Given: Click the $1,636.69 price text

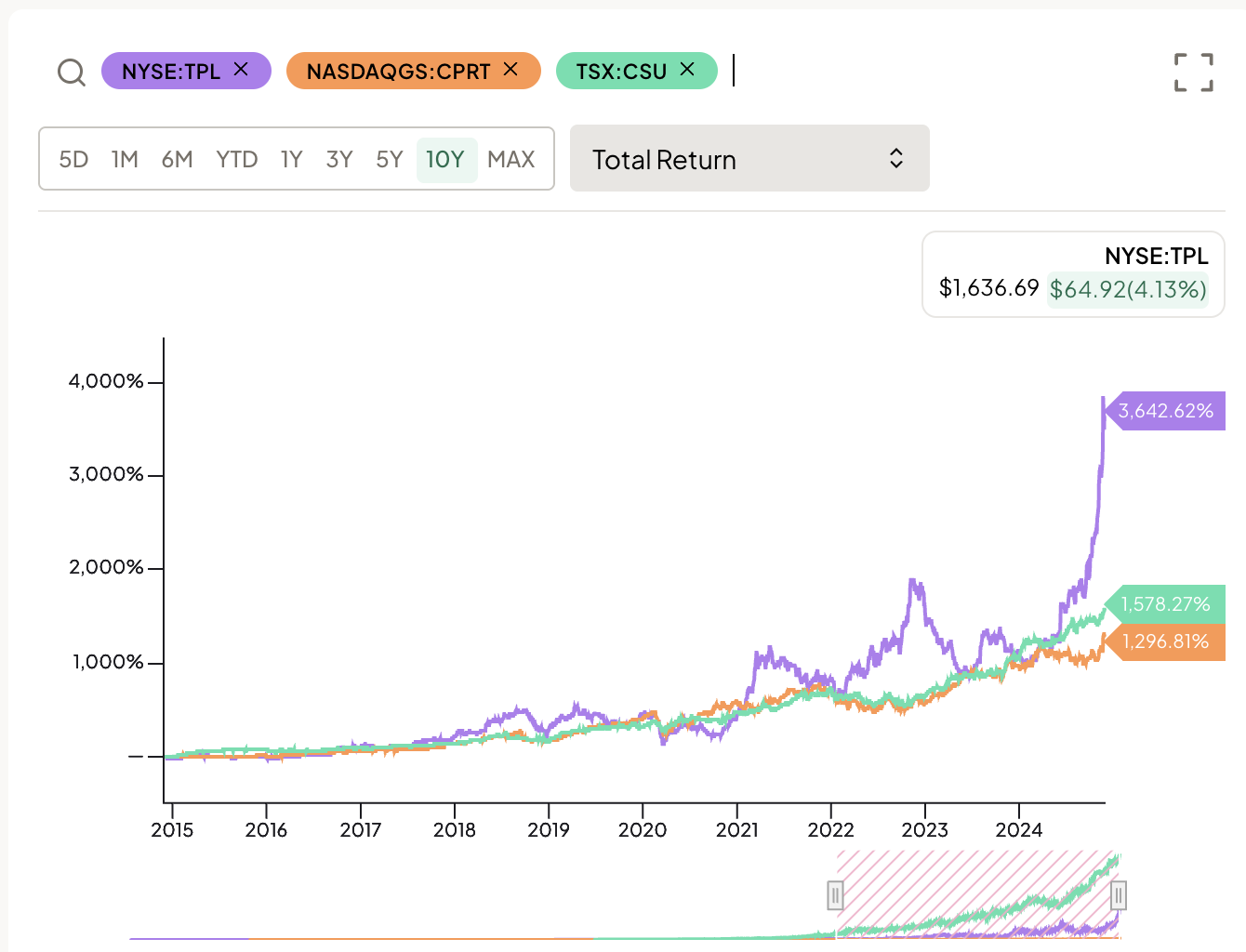Looking at the screenshot, I should 988,288.
